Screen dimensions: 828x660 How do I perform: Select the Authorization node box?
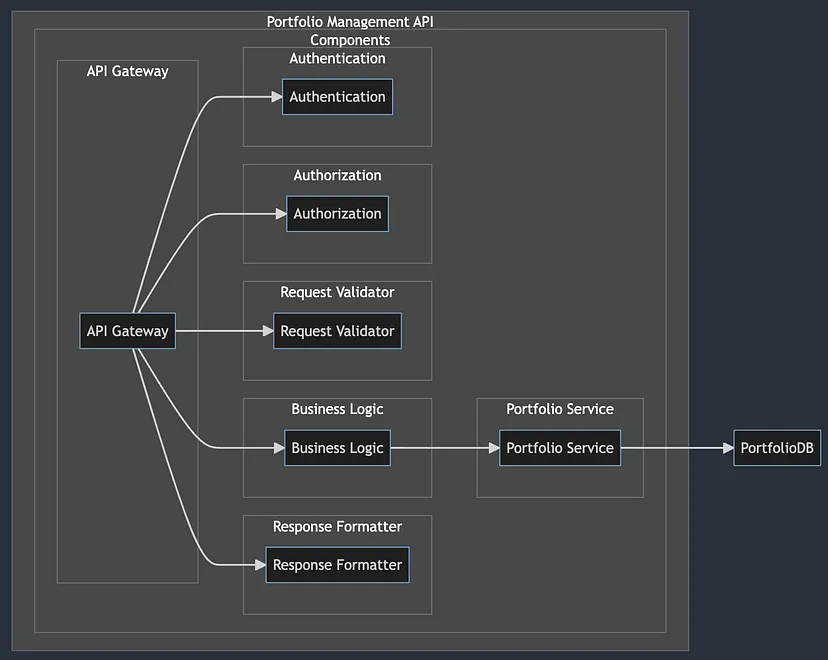click(337, 214)
